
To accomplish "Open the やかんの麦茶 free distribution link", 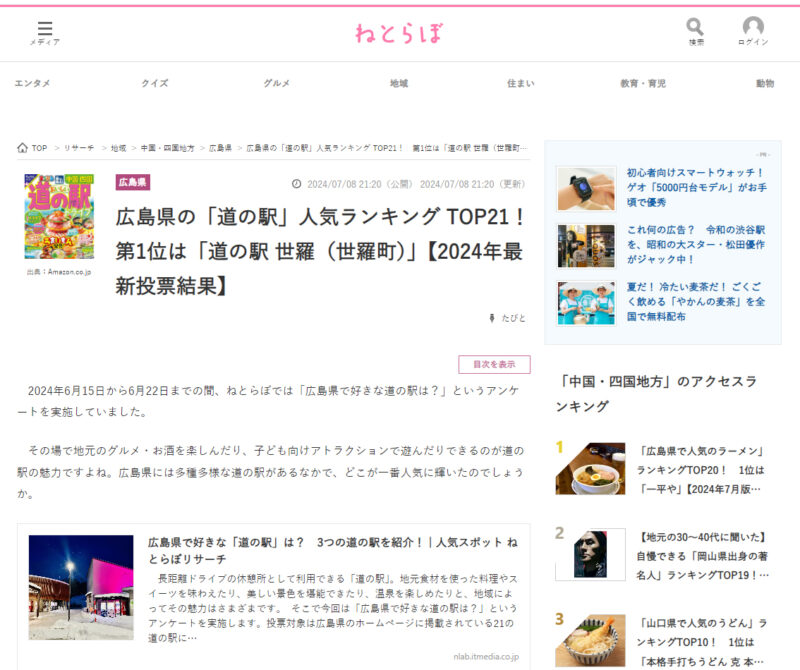I will pos(696,301).
